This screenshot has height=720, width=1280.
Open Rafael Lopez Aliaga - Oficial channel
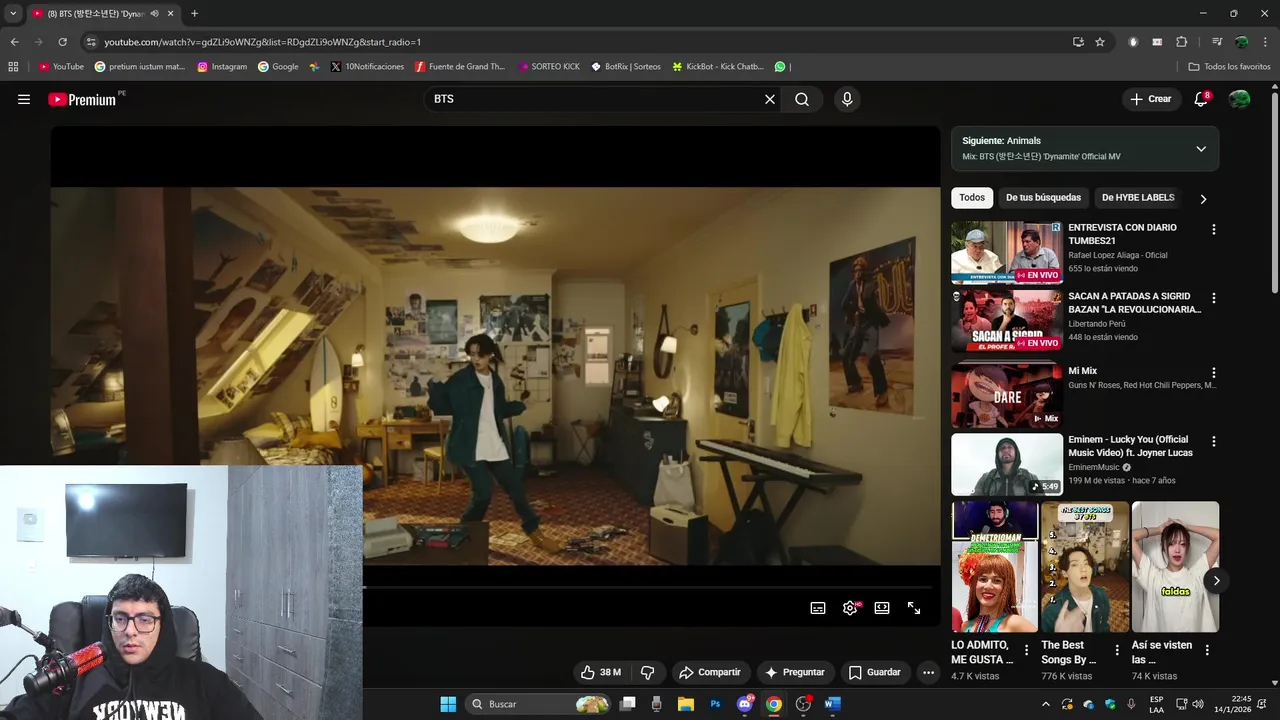pos(1117,255)
